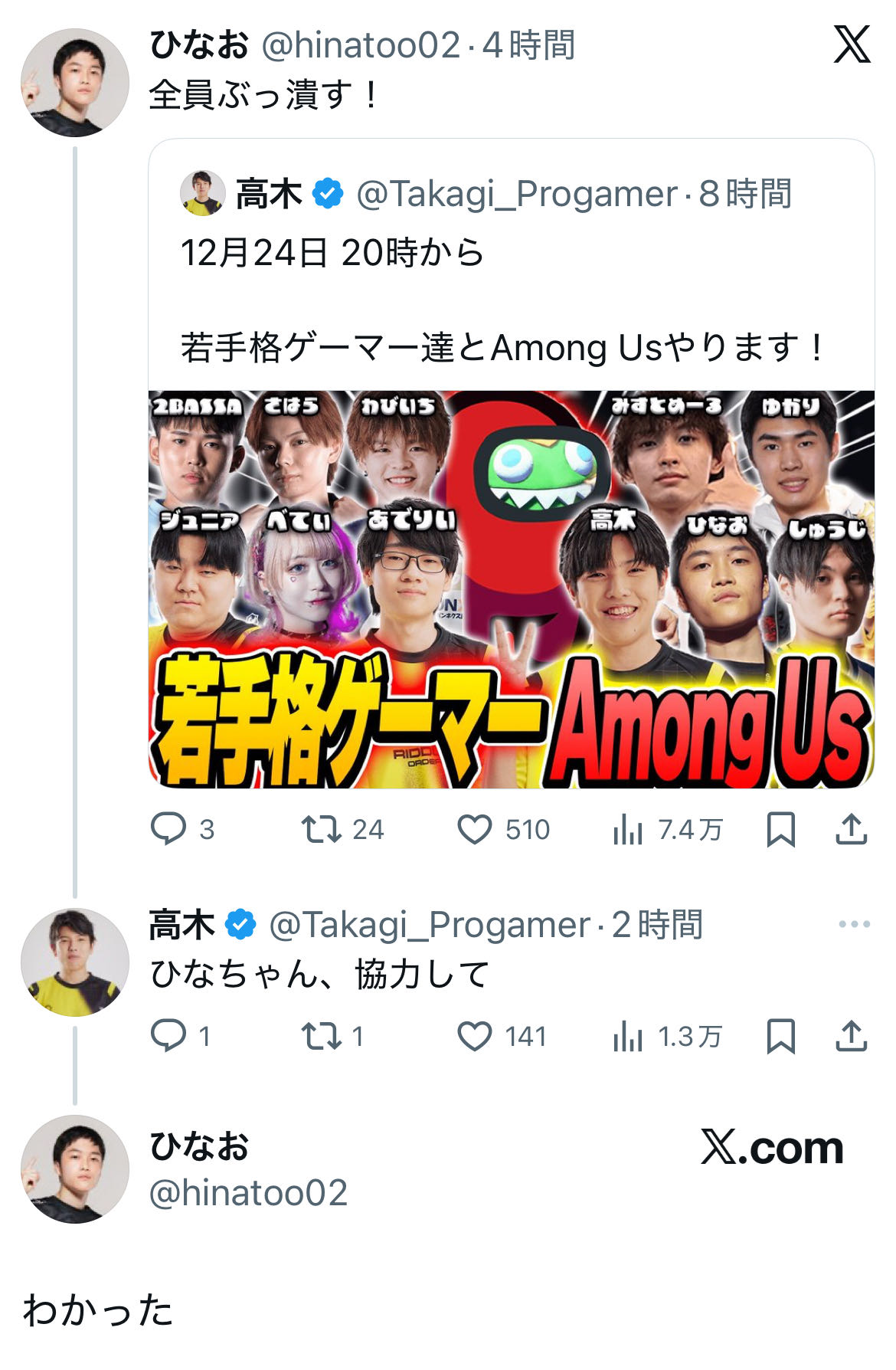Open @hinatoo02 handle in top post

click(361, 45)
